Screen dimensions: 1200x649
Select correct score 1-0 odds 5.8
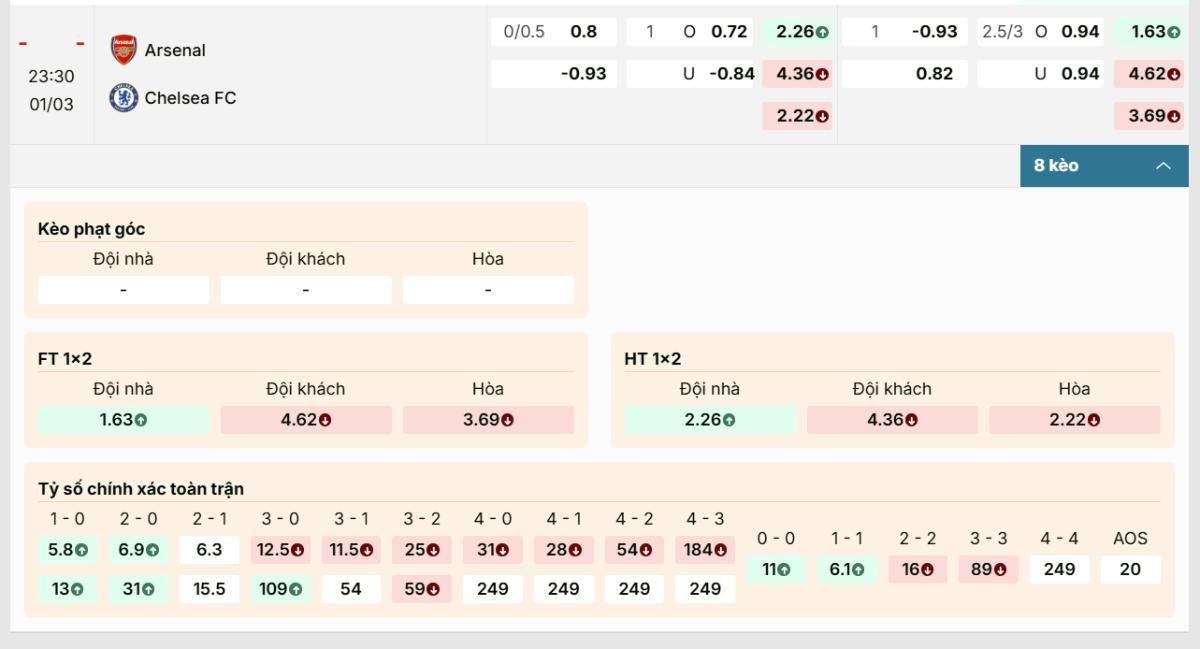click(68, 550)
